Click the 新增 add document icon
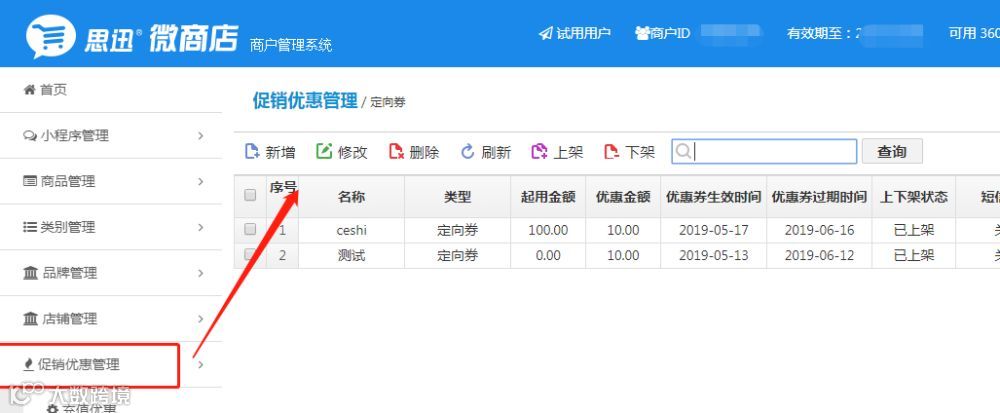This screenshot has width=1000, height=413. pos(253,152)
